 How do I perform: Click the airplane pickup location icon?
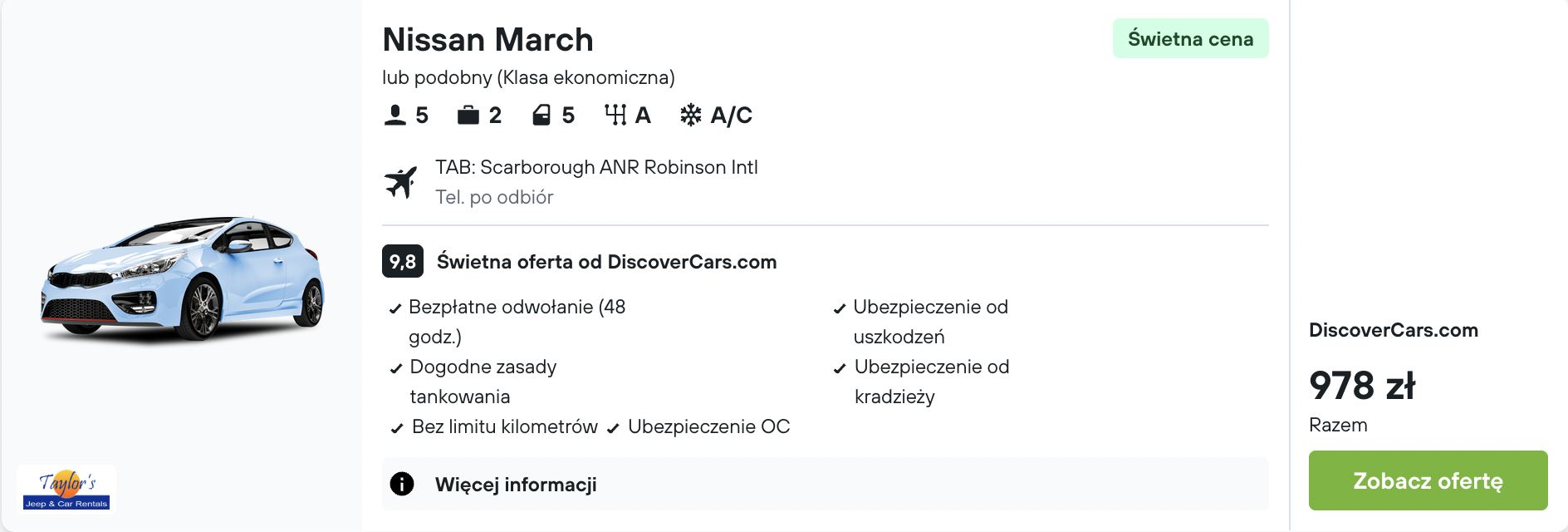coord(402,181)
